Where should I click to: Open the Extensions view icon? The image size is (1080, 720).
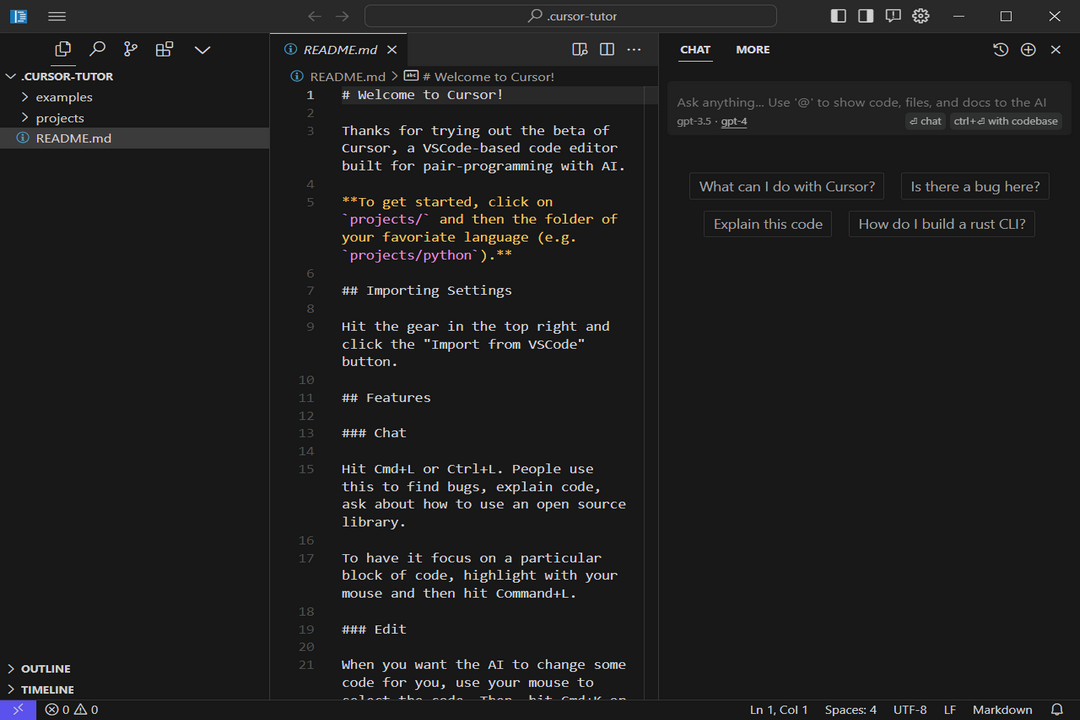[x=164, y=49]
